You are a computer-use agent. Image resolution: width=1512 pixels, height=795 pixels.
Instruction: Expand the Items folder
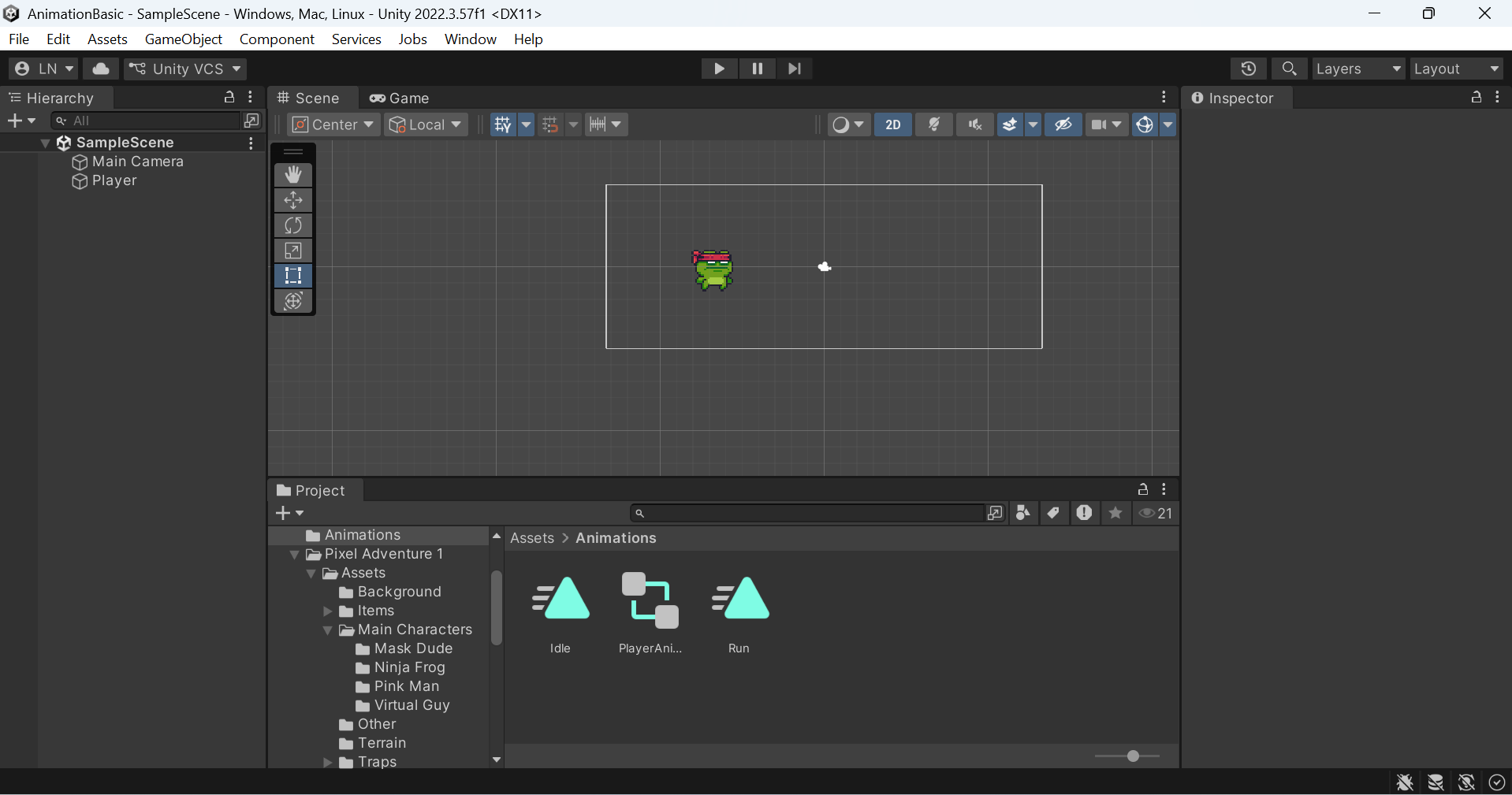(x=328, y=611)
